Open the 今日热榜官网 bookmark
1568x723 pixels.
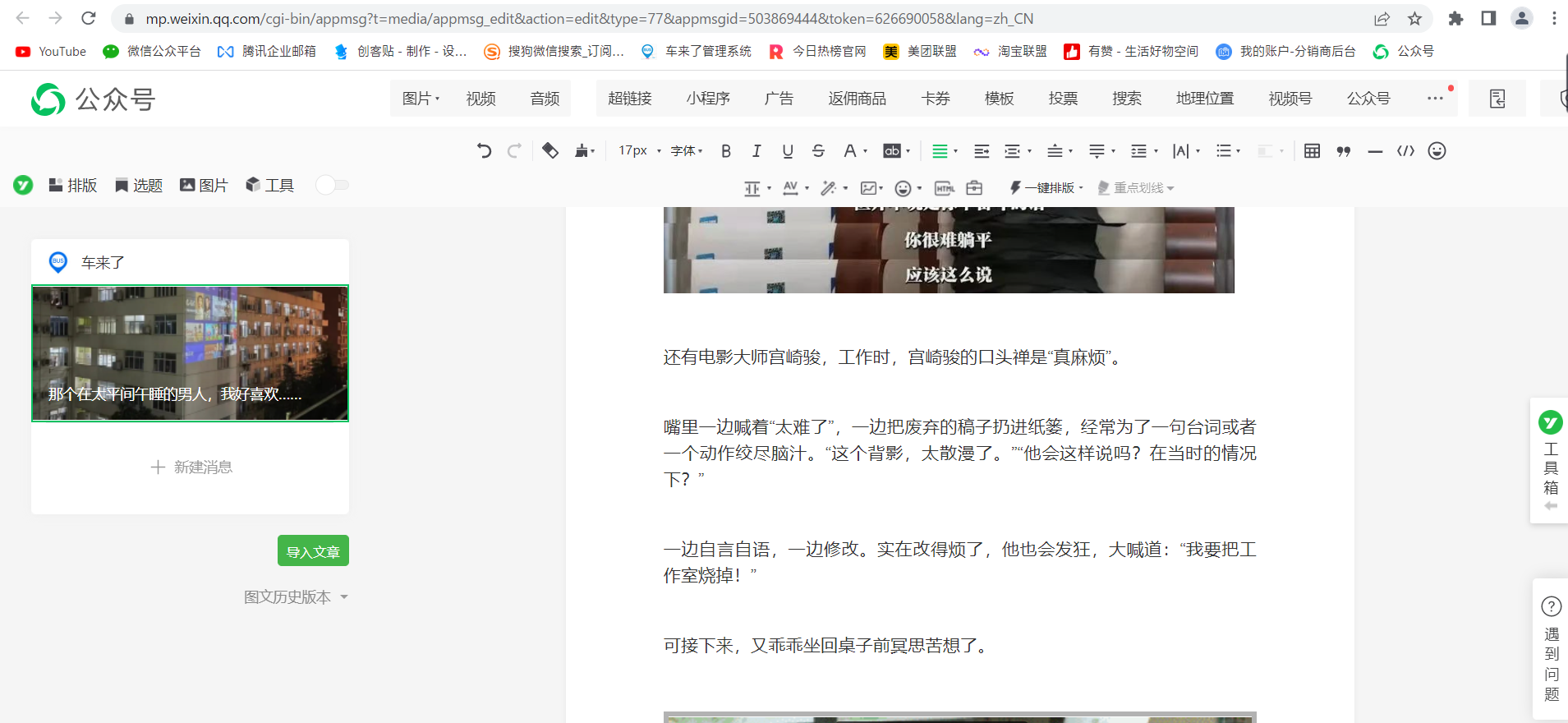coord(817,51)
